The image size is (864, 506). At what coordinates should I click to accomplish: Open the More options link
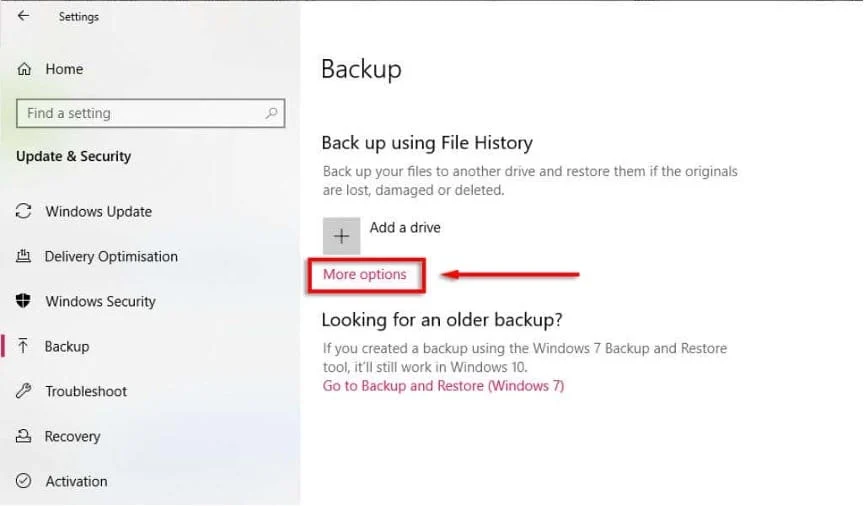pos(365,275)
